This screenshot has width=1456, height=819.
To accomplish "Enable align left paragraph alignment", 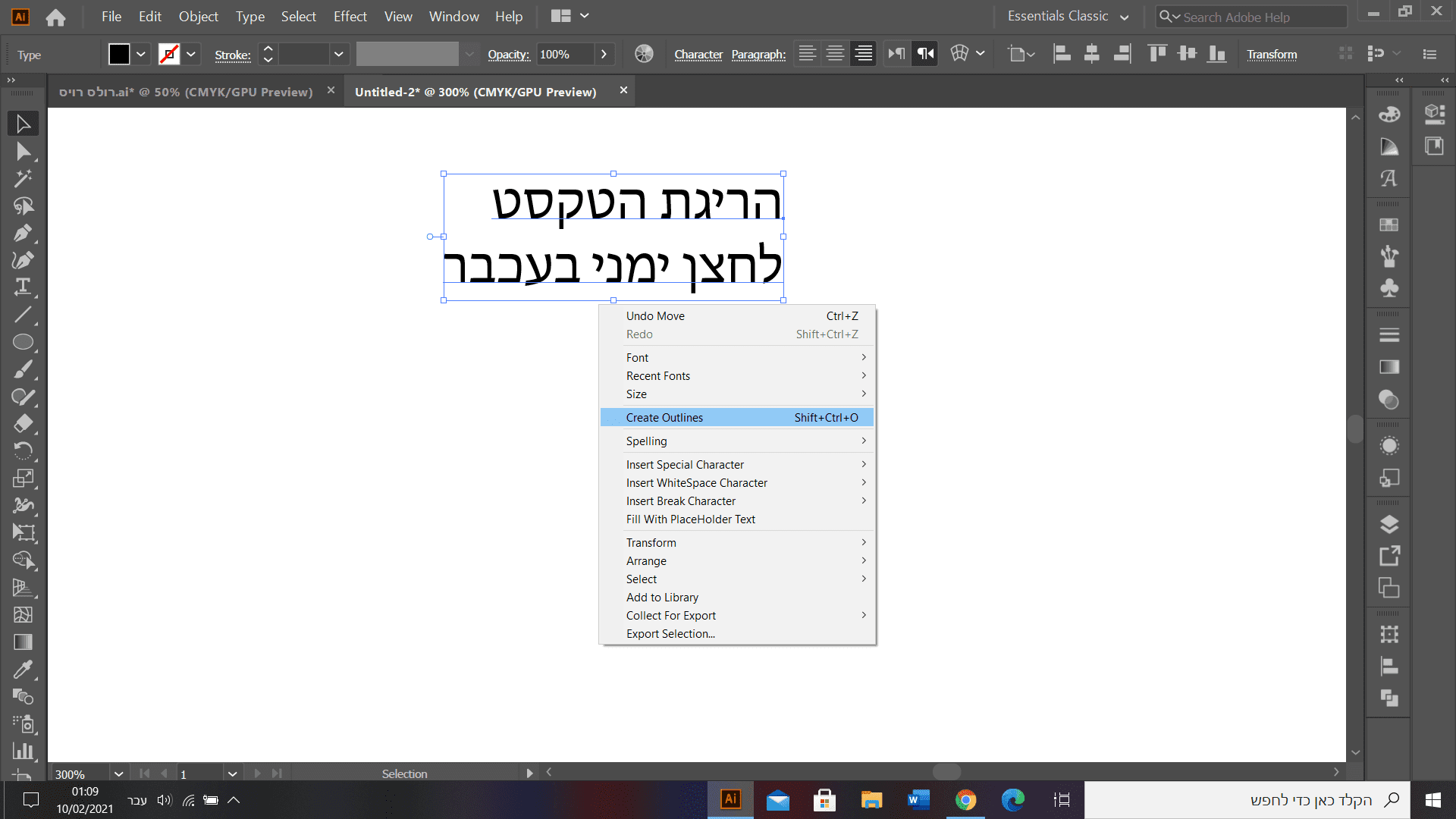I will [x=808, y=53].
